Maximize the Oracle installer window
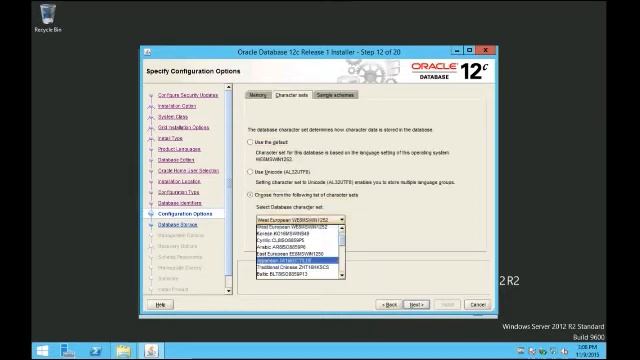 click(469, 51)
